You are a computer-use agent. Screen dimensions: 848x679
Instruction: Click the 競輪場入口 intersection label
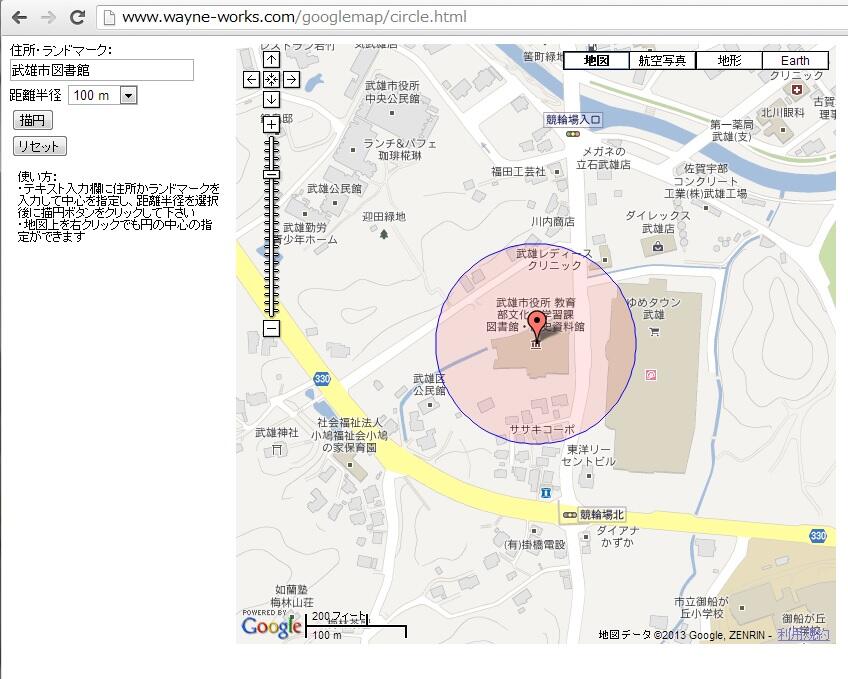573,119
